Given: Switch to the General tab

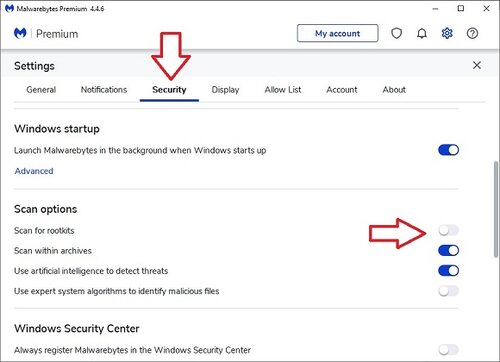Looking at the screenshot, I should pos(41,90).
